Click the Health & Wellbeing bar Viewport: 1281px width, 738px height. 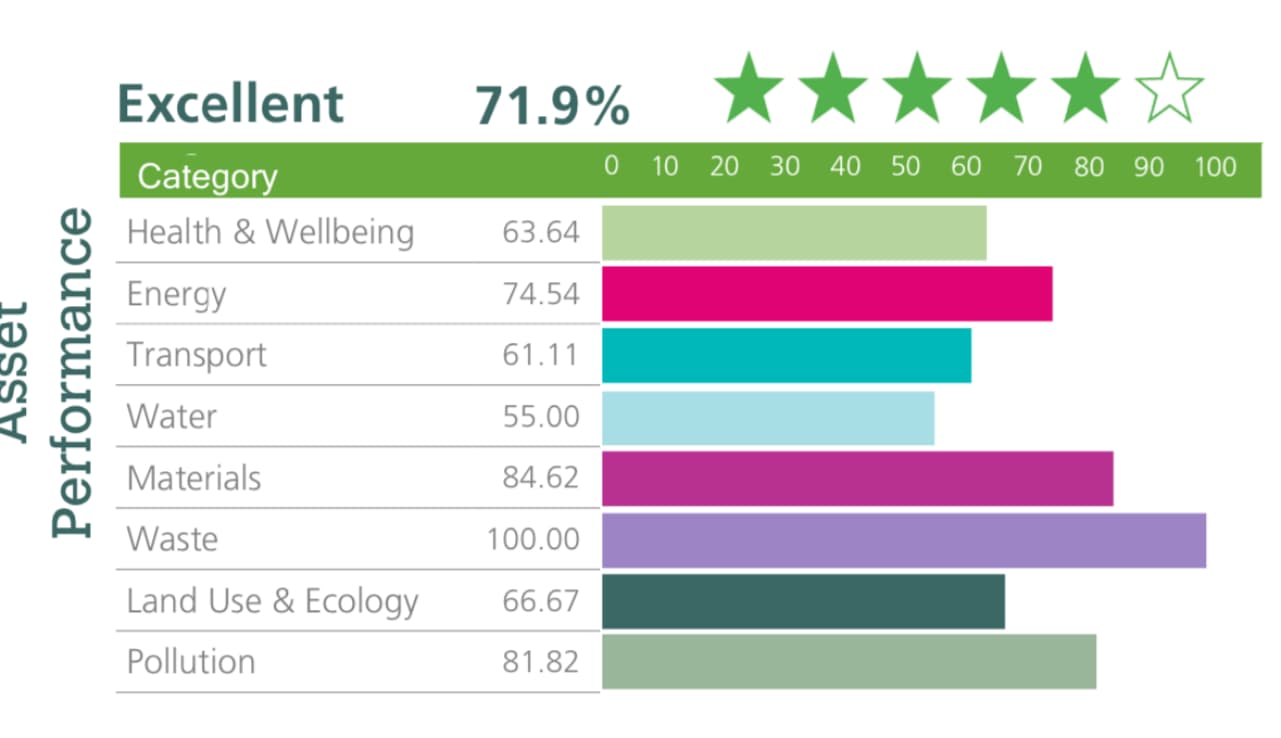tap(794, 232)
